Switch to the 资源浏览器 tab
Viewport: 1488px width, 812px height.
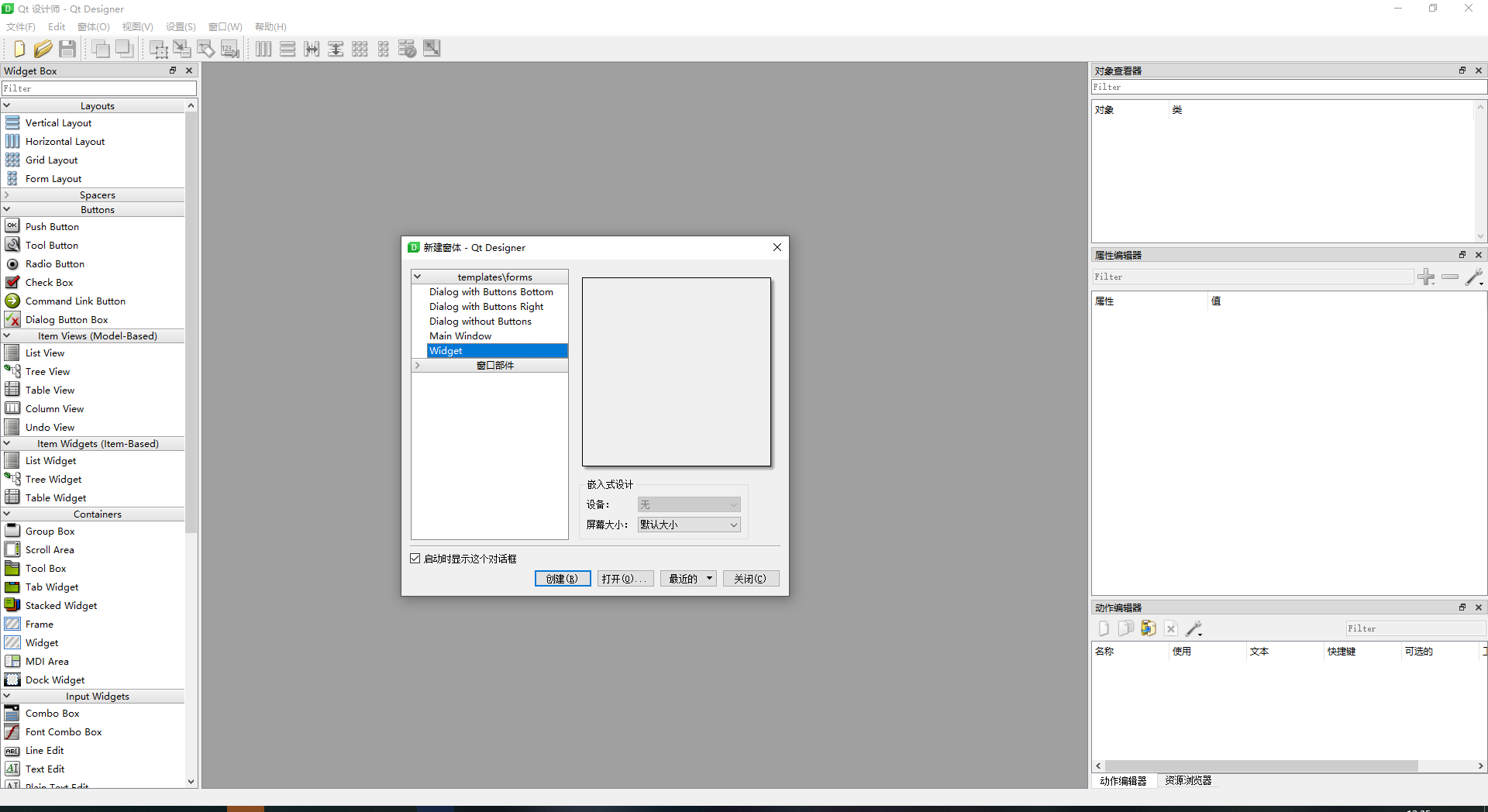tap(1187, 780)
